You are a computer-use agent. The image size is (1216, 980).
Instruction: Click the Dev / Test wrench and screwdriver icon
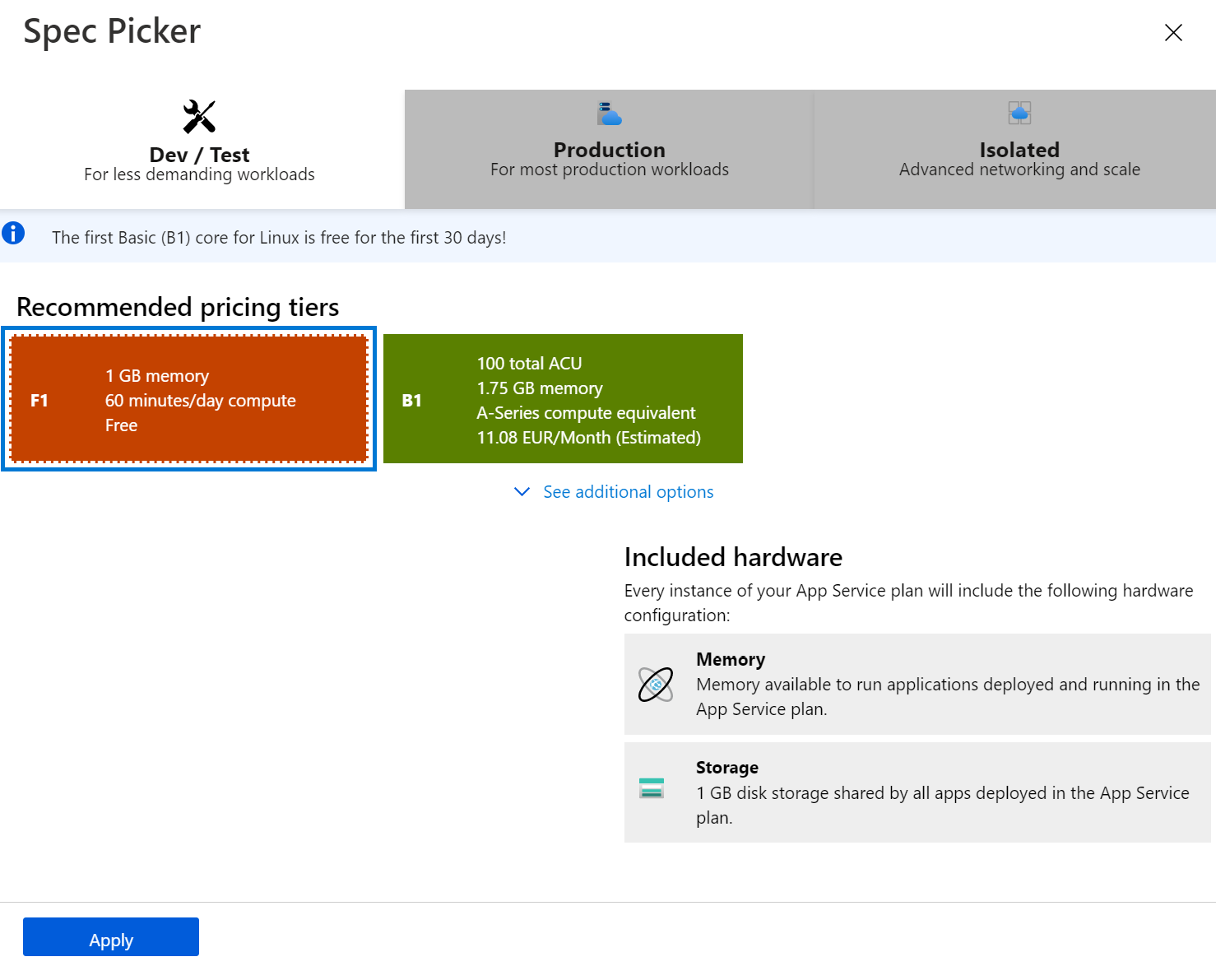coord(199,117)
